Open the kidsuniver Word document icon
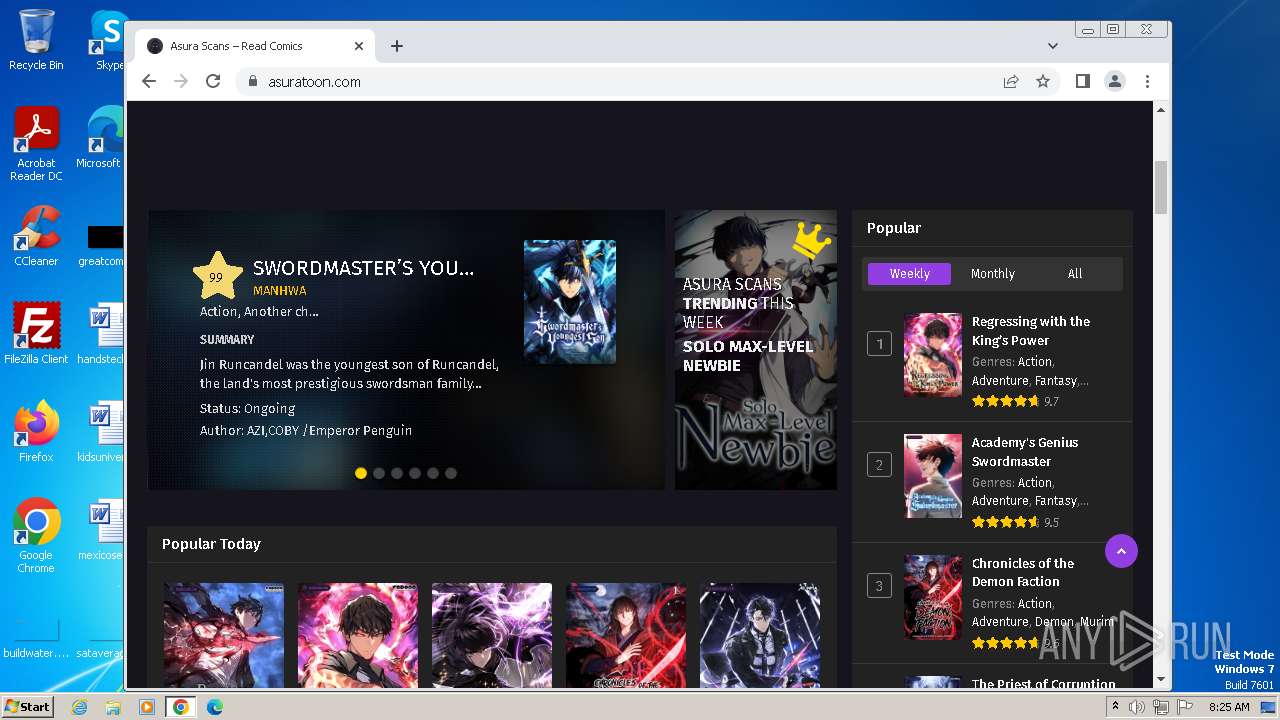Viewport: 1280px width, 720px height. [100, 432]
